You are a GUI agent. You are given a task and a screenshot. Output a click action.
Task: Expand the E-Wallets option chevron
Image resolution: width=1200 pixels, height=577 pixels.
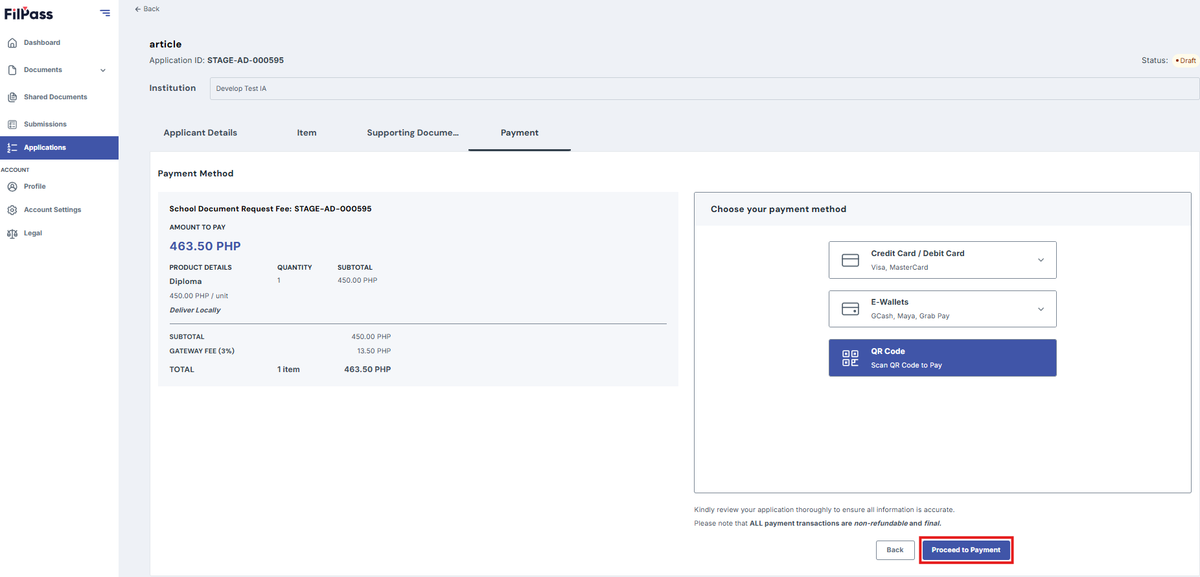coord(1040,309)
